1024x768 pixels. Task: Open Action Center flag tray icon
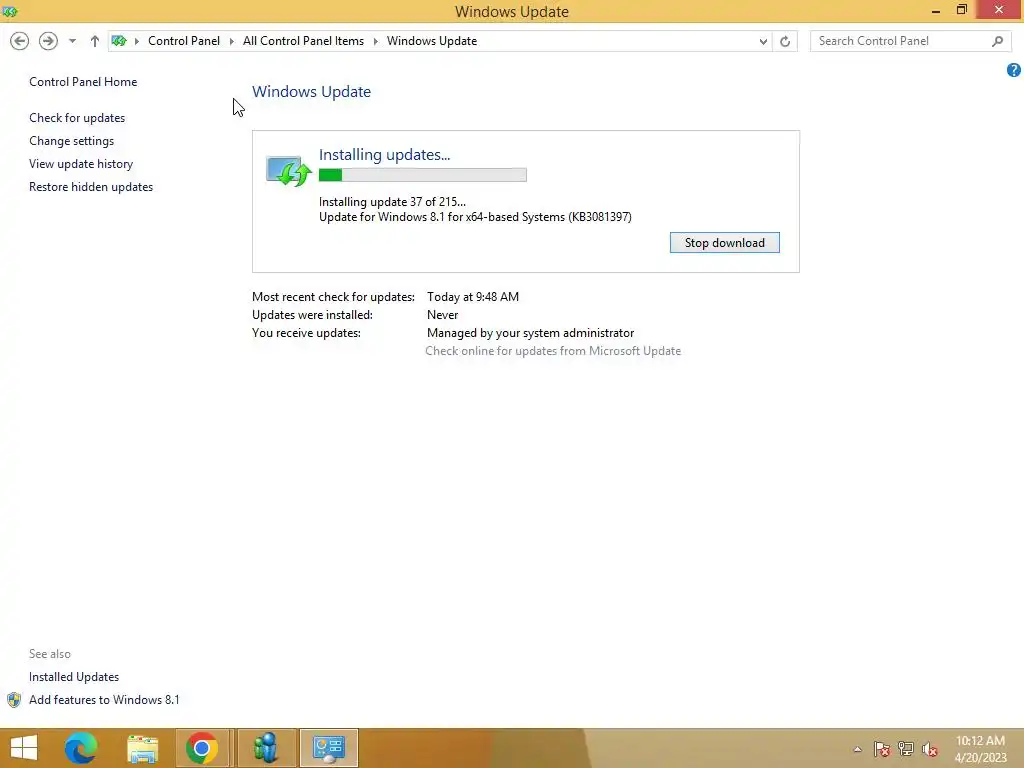(882, 749)
